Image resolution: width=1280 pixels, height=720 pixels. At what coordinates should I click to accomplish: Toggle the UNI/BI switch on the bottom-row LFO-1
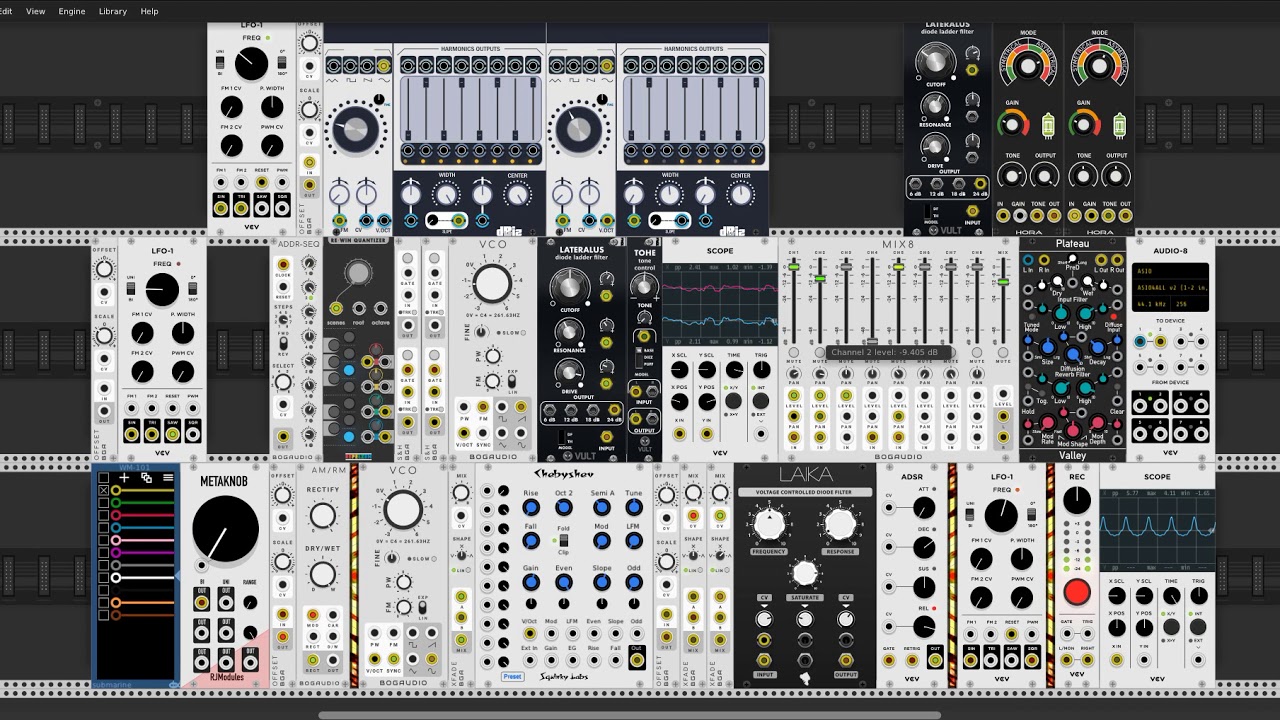tap(969, 513)
